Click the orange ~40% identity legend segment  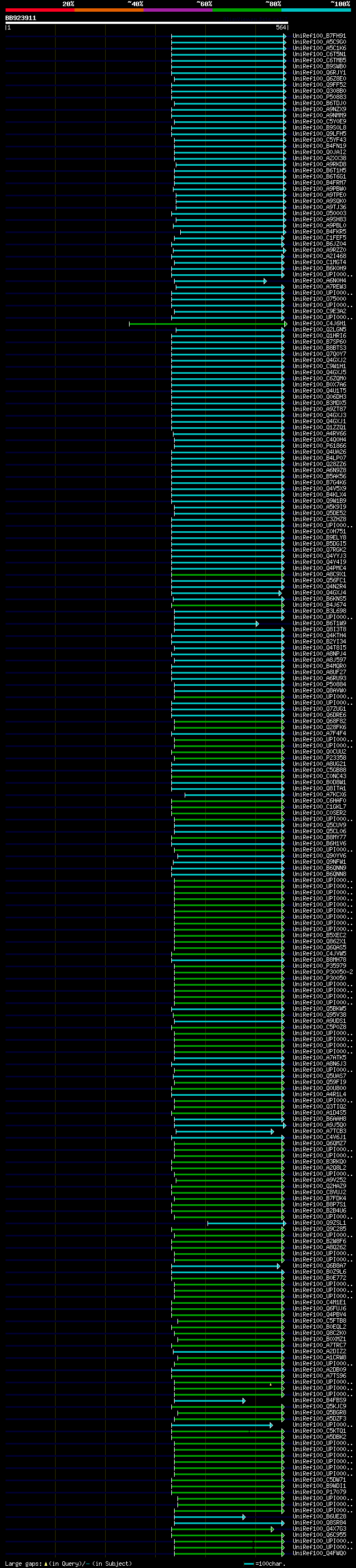click(109, 10)
